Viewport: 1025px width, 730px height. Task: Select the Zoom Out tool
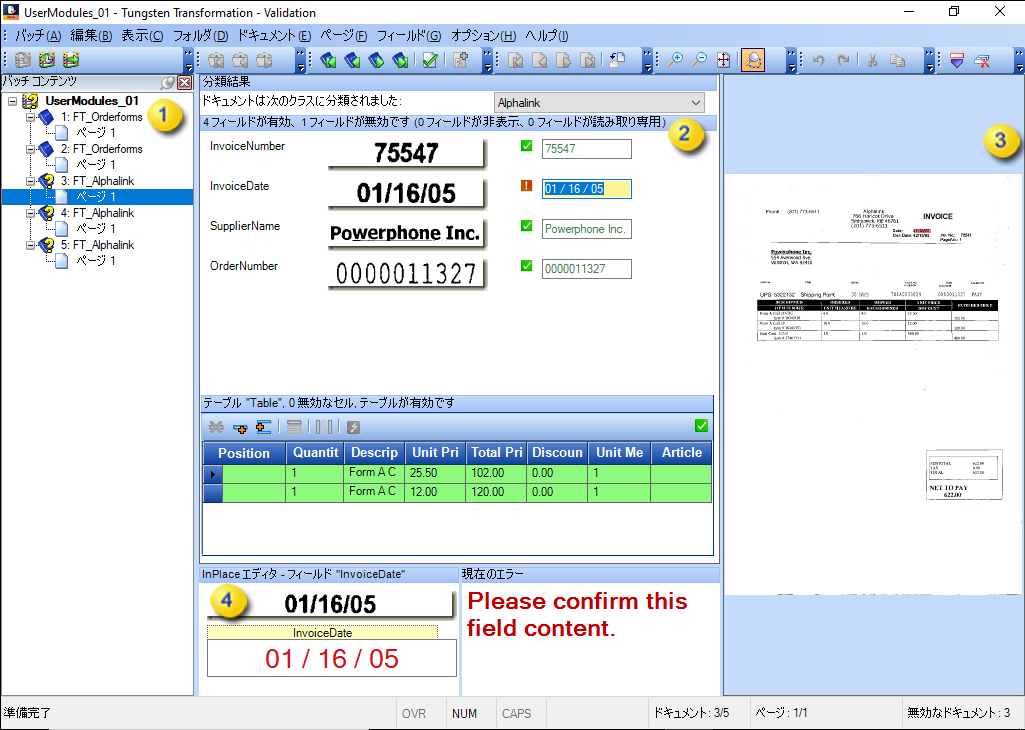(x=700, y=59)
